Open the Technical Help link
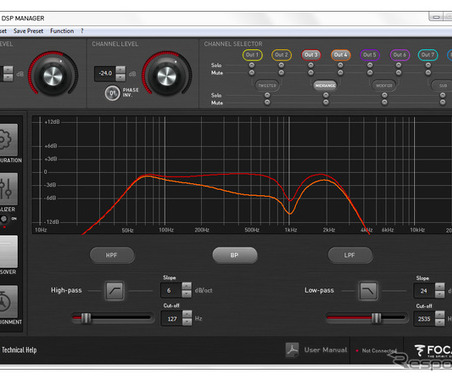This screenshot has width=452, height=380. pos(19,350)
